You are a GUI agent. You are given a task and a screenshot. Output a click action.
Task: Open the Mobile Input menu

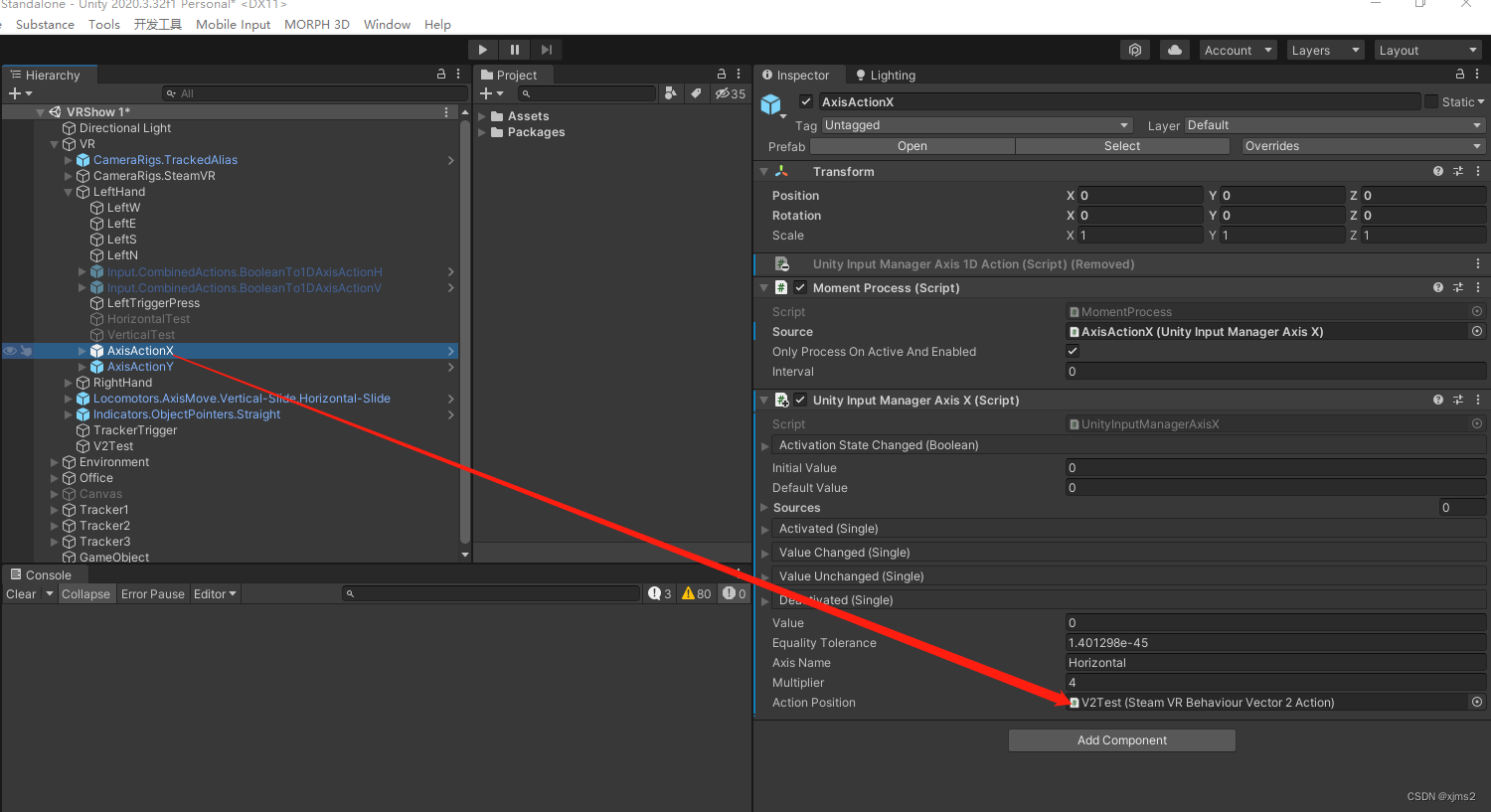pyautogui.click(x=233, y=25)
